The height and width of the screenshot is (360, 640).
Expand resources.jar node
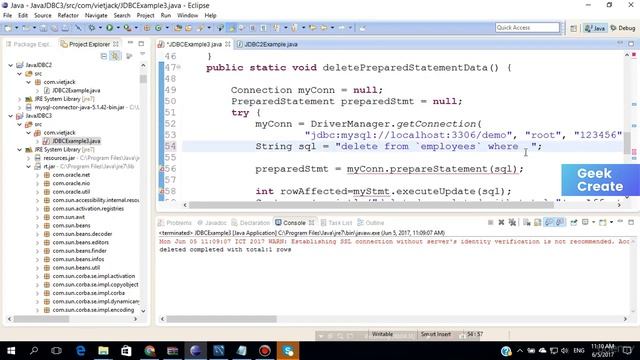click(29, 158)
